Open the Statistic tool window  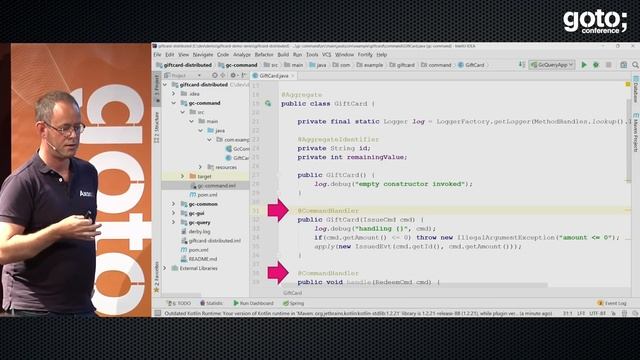pyautogui.click(x=211, y=303)
